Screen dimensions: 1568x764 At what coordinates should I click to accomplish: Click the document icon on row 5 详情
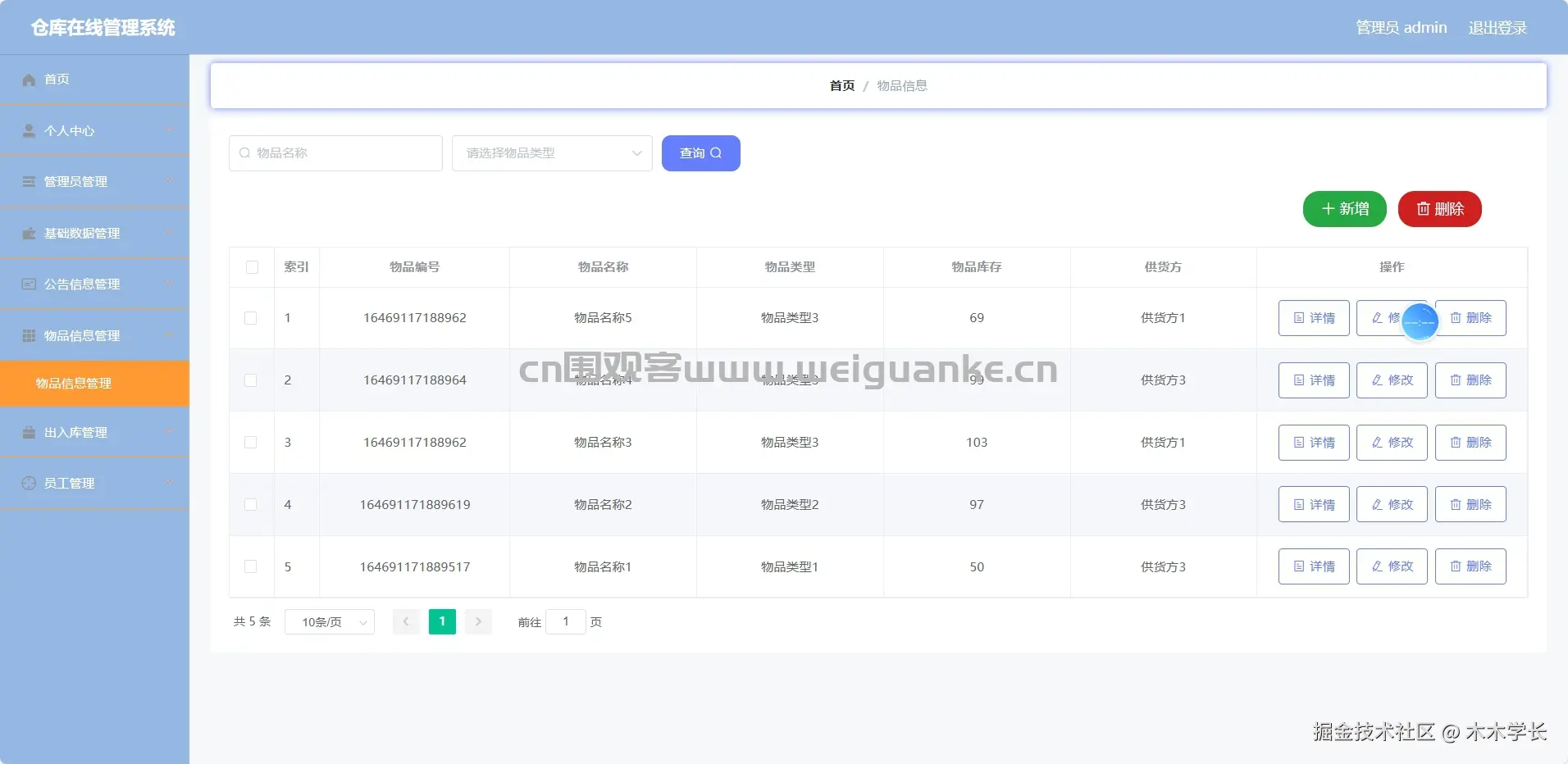[1299, 566]
